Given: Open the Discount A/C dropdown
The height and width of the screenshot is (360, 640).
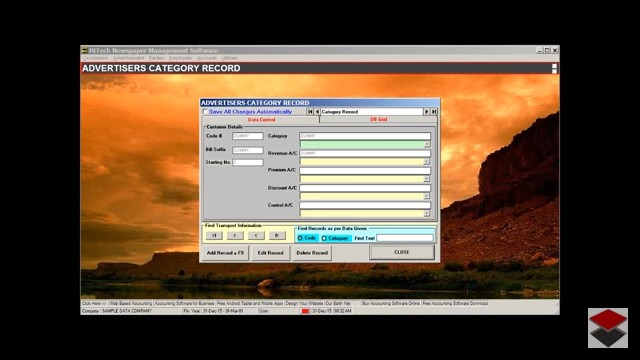Looking at the screenshot, I should (427, 196).
